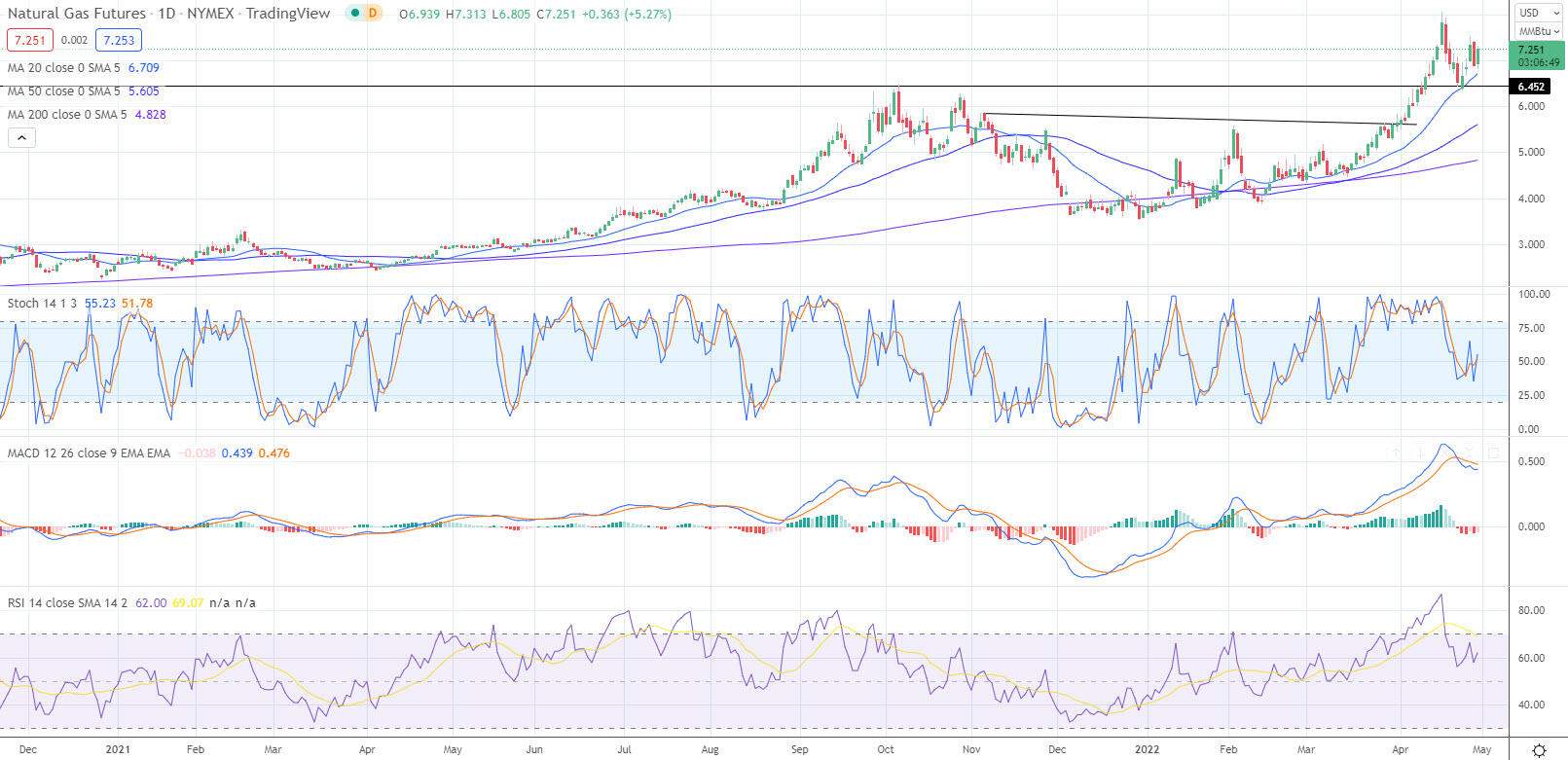
Task: Collapse the indicator legend with chevron
Action: pos(21,138)
